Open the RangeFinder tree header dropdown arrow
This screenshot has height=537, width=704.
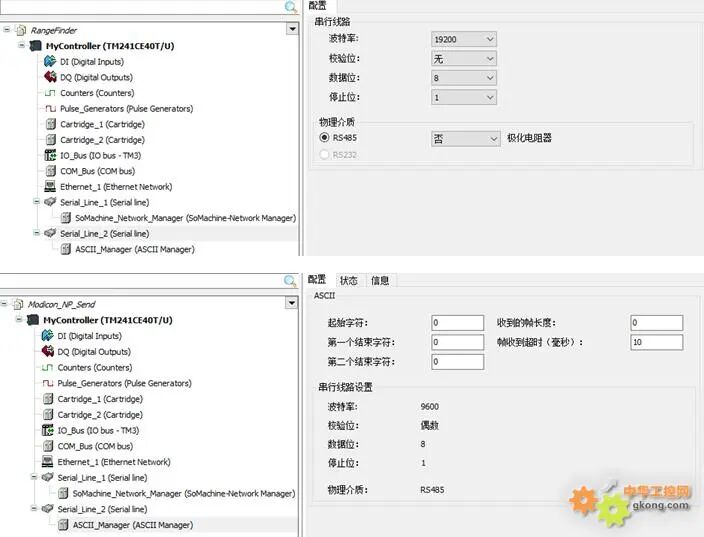292,29
